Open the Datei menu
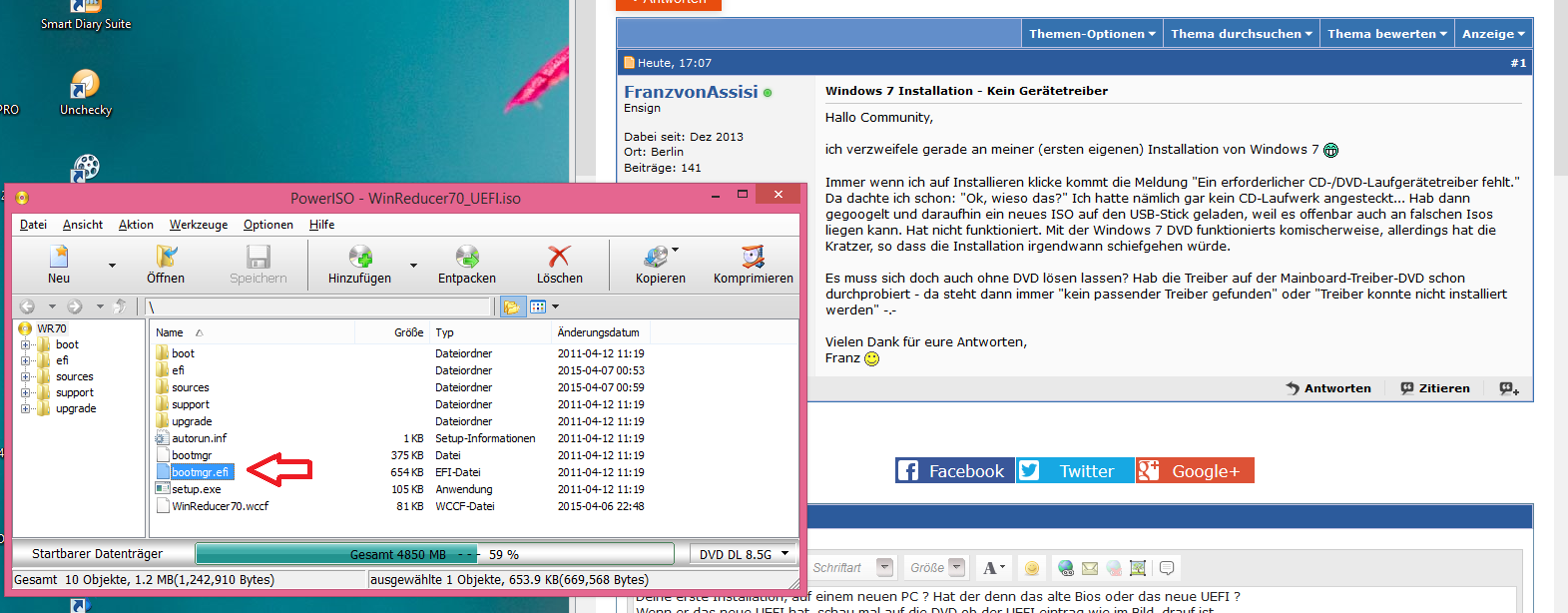This screenshot has width=1568, height=613. coord(33,225)
